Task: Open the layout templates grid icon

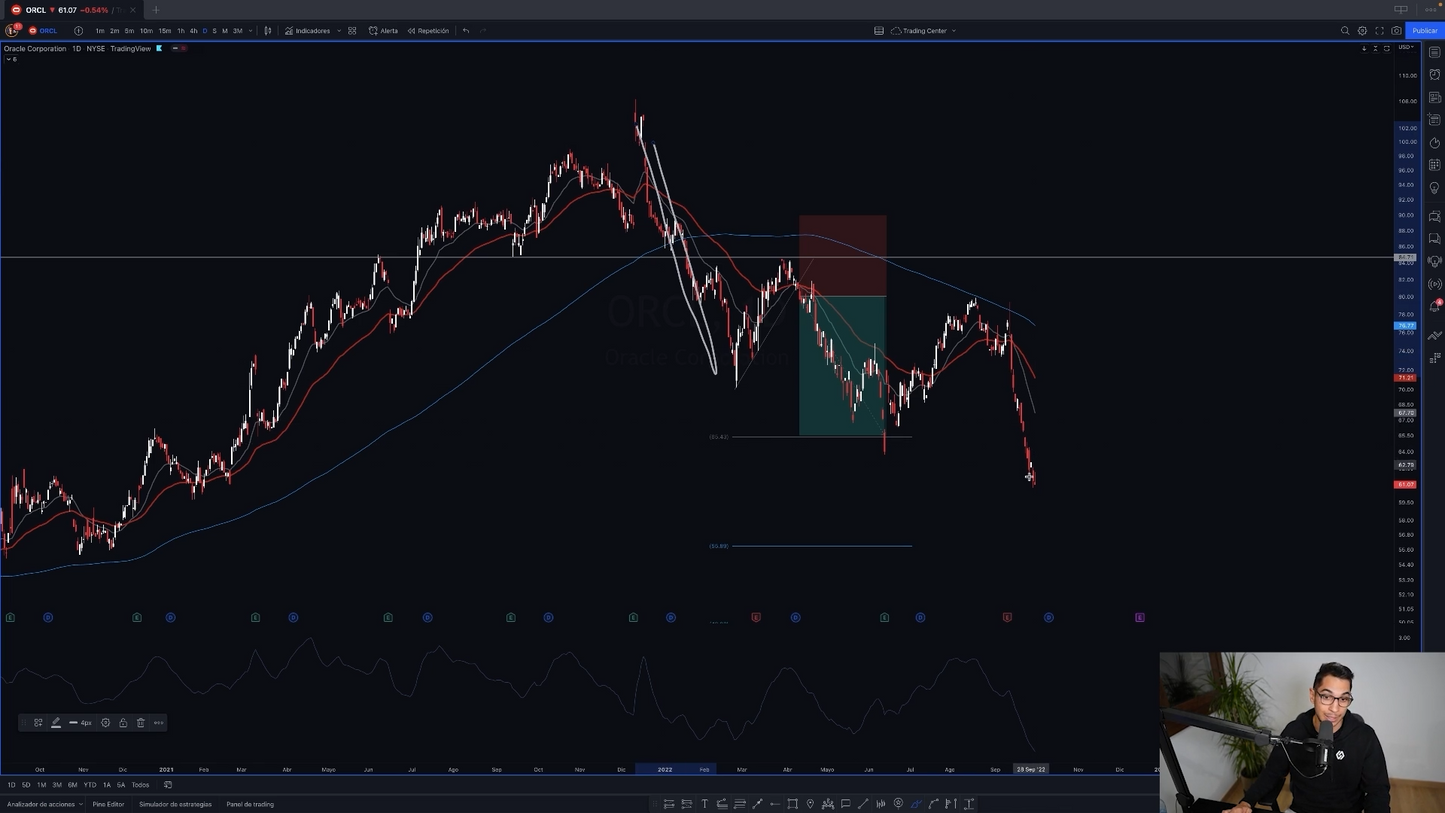Action: [x=352, y=31]
